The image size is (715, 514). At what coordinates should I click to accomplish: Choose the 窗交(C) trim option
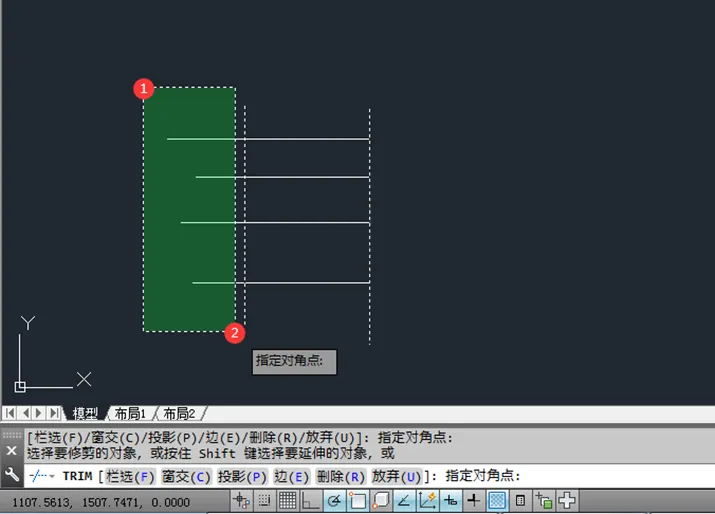point(187,476)
